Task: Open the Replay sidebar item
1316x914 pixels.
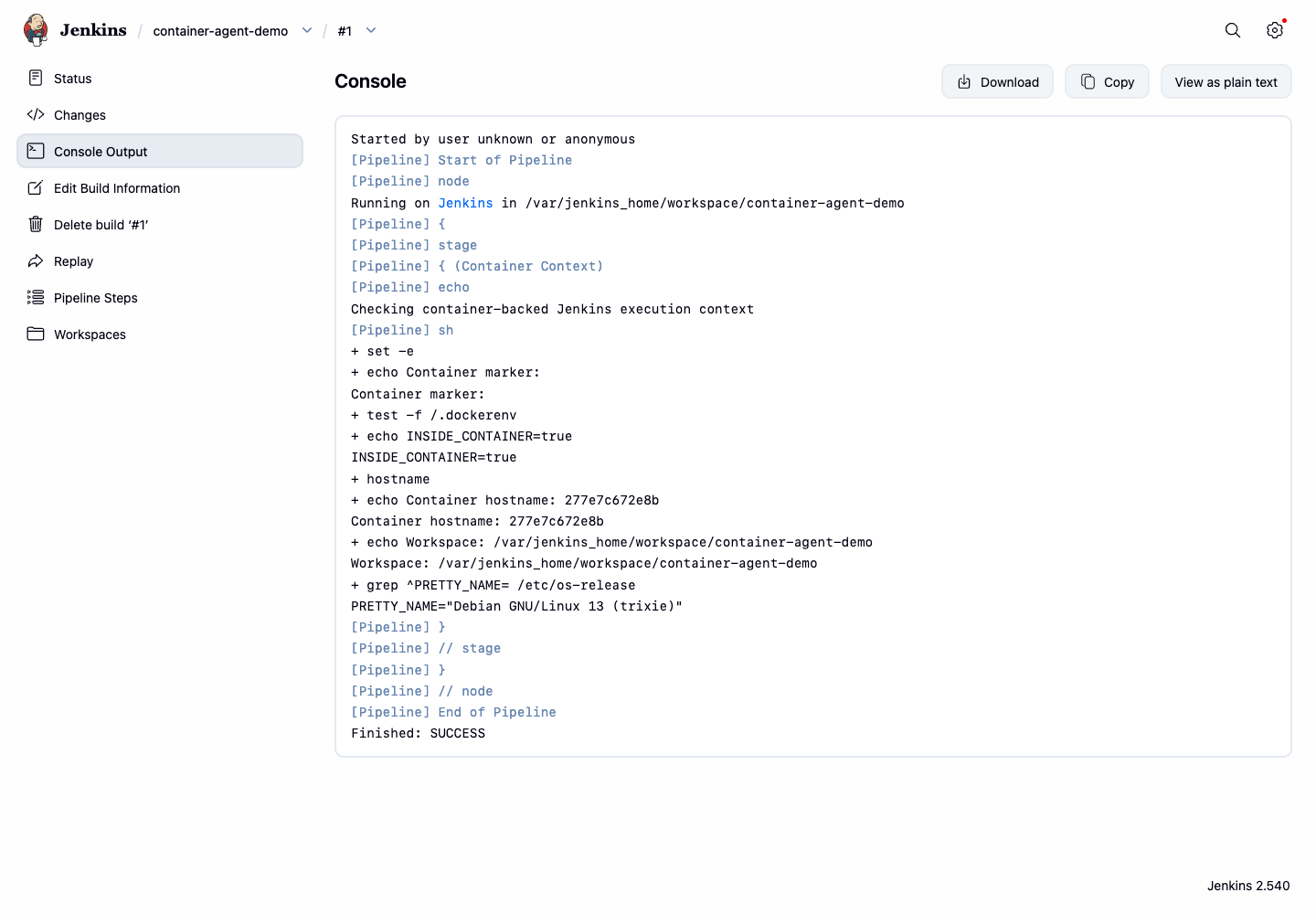Action: tap(160, 261)
